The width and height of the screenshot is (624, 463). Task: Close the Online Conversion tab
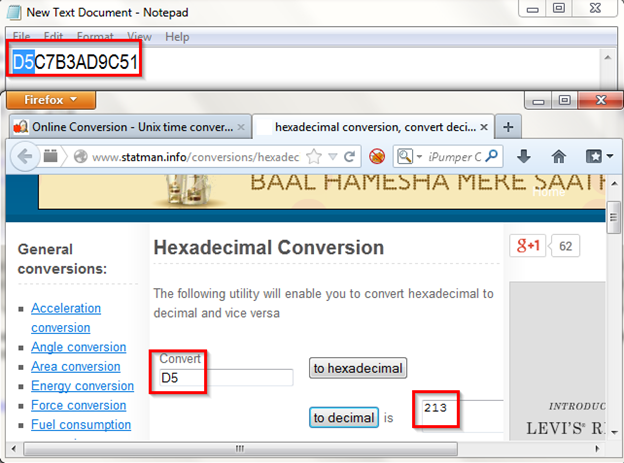pos(240,128)
